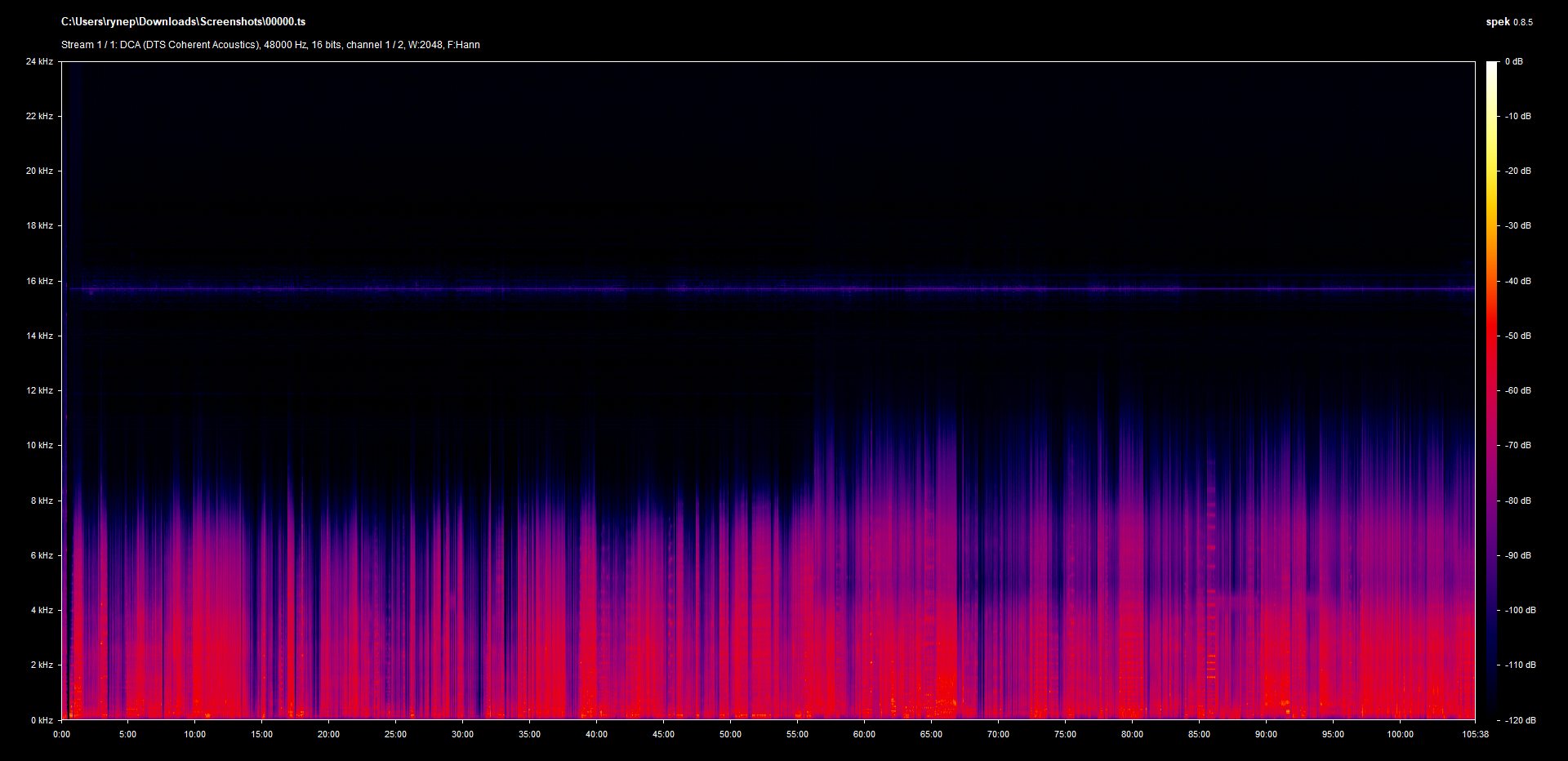This screenshot has width=1568, height=761.
Task: Click the -50 dB scale label
Action: tap(1517, 336)
